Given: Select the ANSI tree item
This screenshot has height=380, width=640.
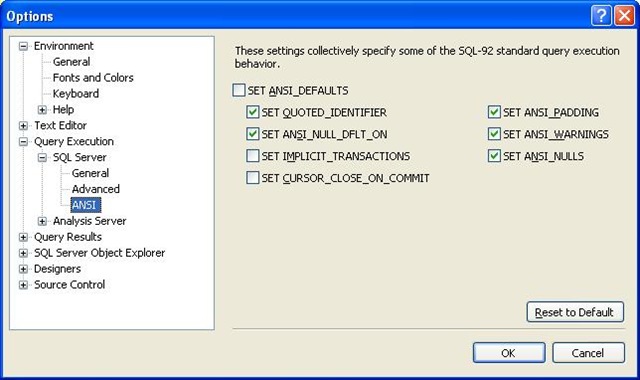Looking at the screenshot, I should point(85,205).
